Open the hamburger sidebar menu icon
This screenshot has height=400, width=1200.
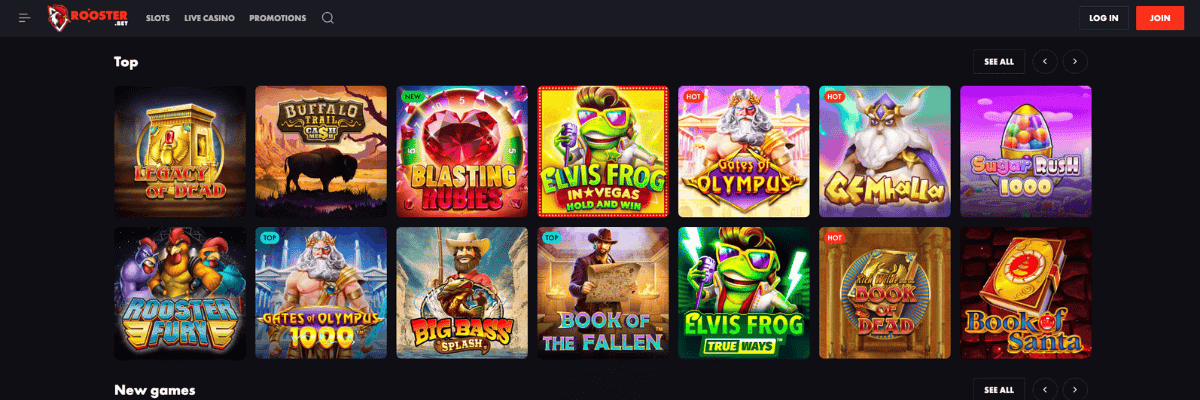[25, 18]
